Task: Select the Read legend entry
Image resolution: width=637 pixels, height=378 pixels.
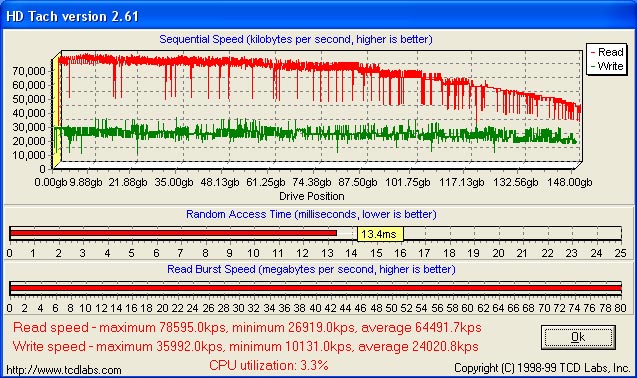Action: tap(607, 52)
